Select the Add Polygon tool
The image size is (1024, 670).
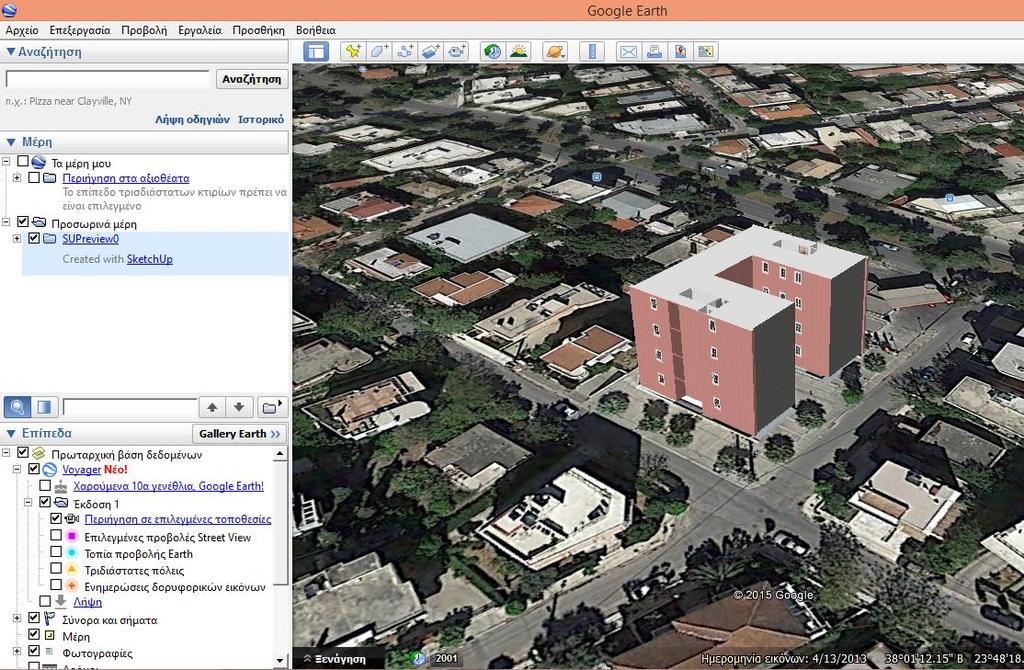point(379,52)
